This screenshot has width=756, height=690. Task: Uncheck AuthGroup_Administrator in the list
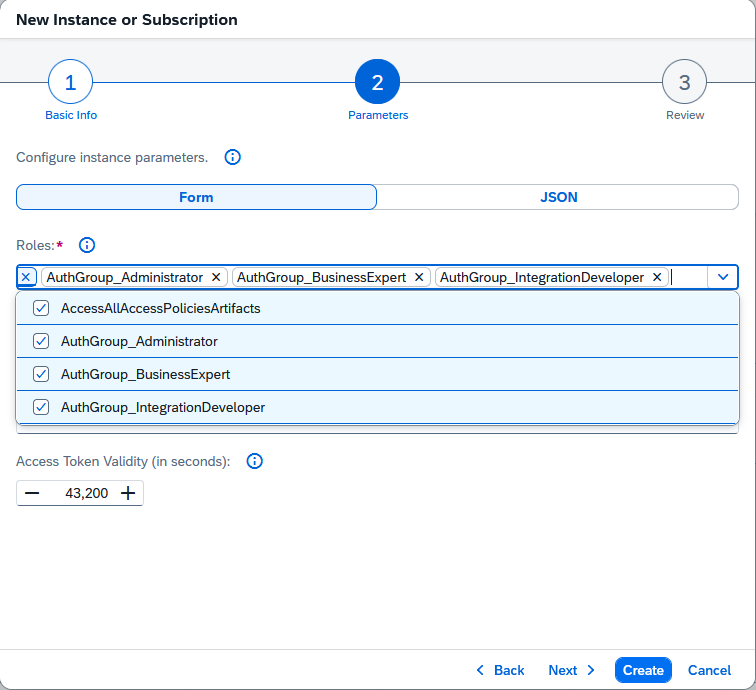(41, 341)
